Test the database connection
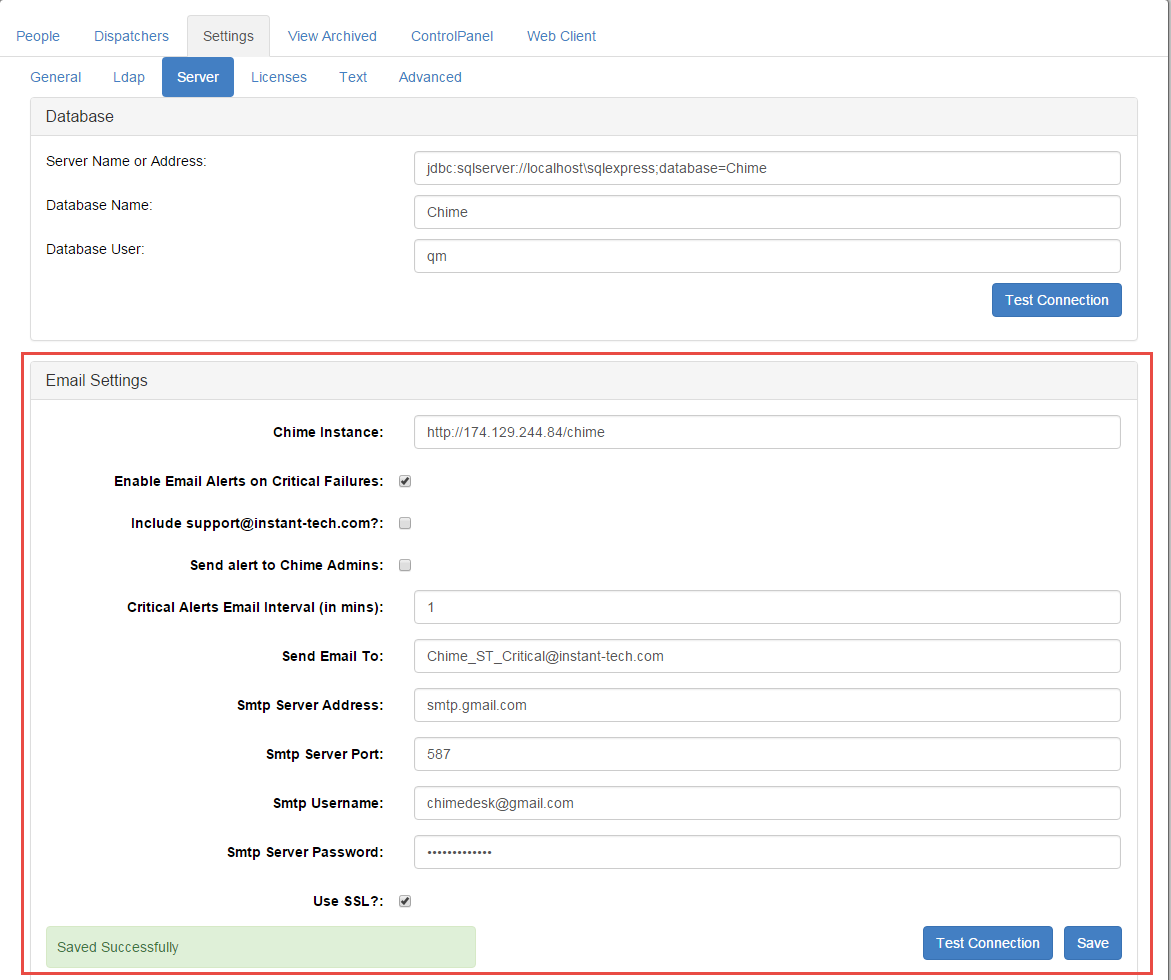1171x980 pixels. point(1057,300)
